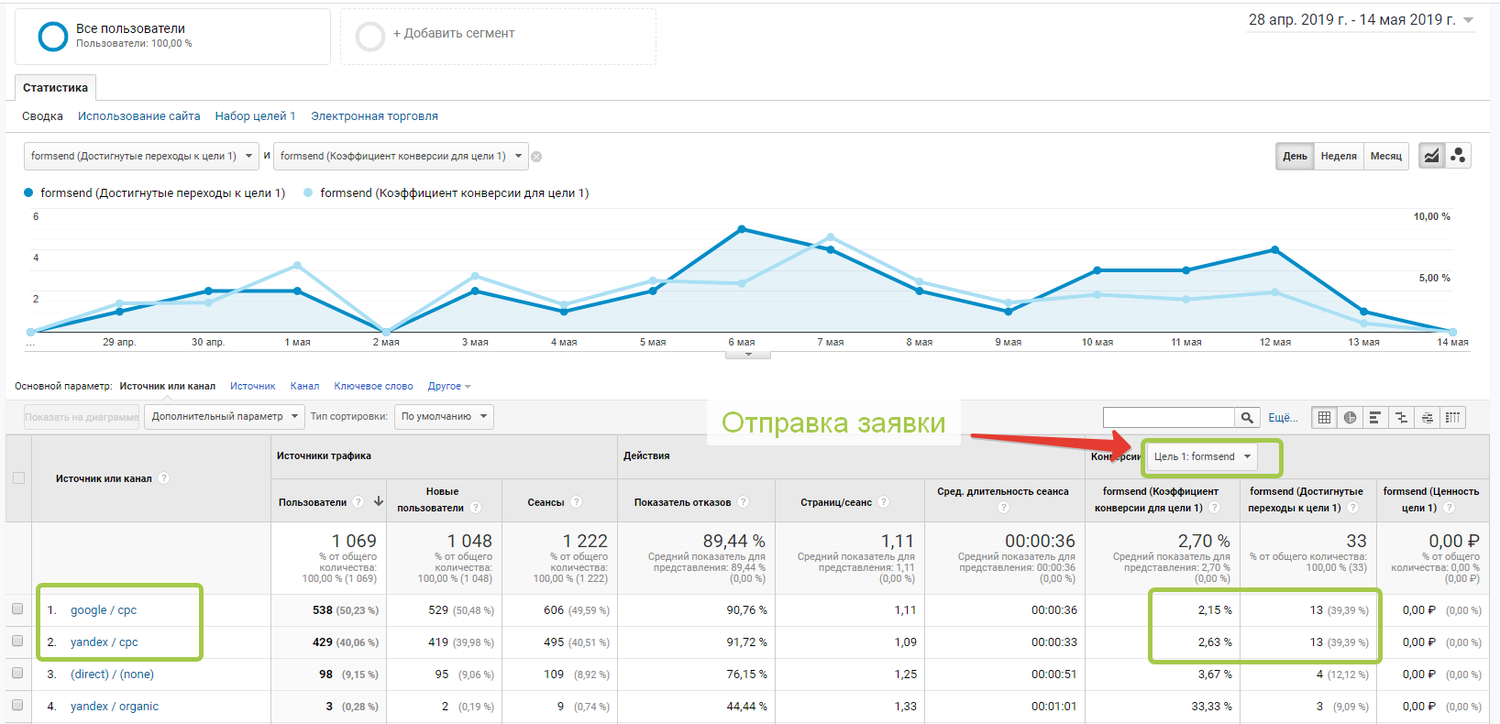This screenshot has height=724, width=1500.
Task: Open first metric dropdown Достигнутые переходы к цели 1
Action: (x=141, y=156)
